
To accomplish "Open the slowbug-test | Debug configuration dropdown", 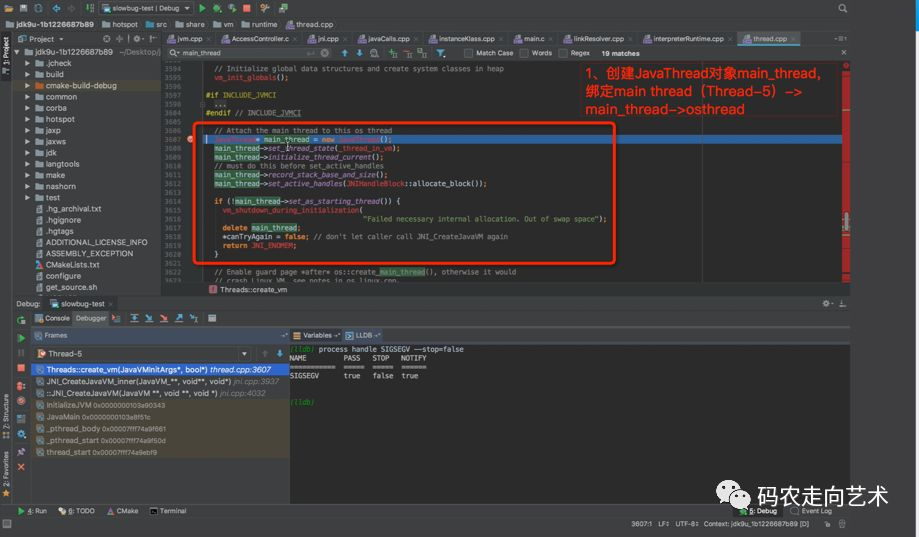I will pos(145,8).
